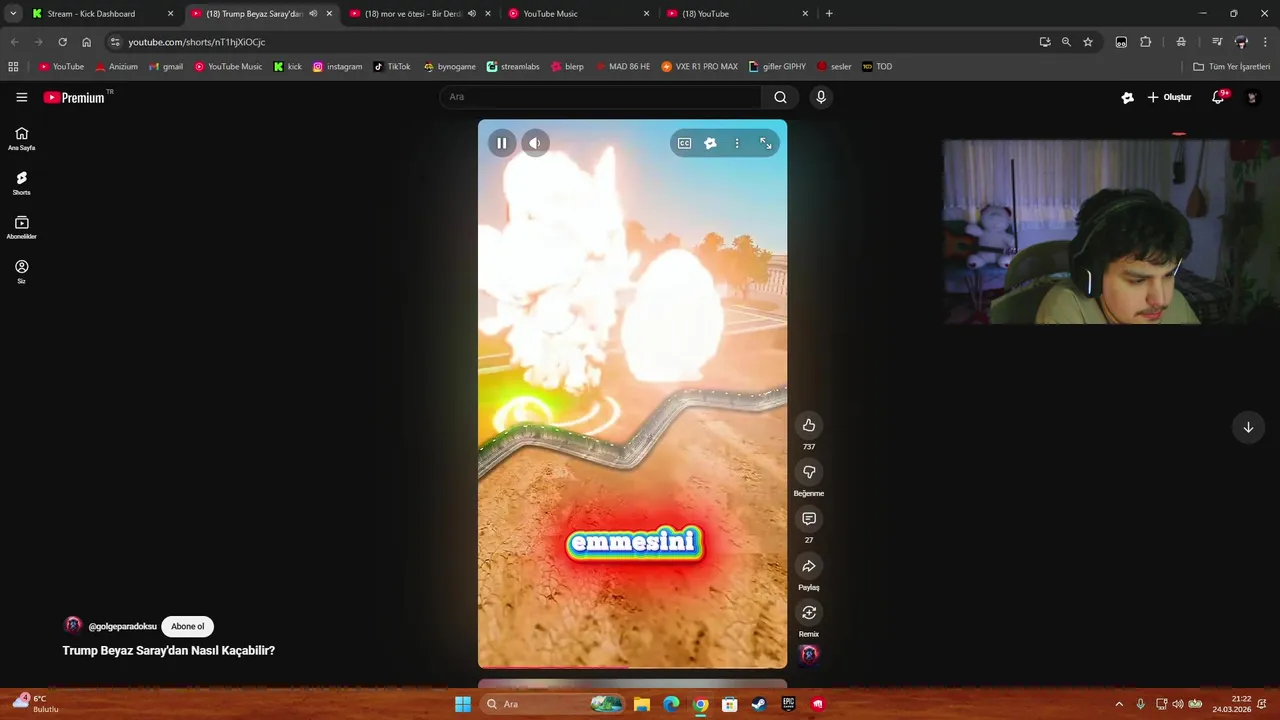Open the volume icon in system tray
Screen dimensions: 1280x720
coord(1177,704)
